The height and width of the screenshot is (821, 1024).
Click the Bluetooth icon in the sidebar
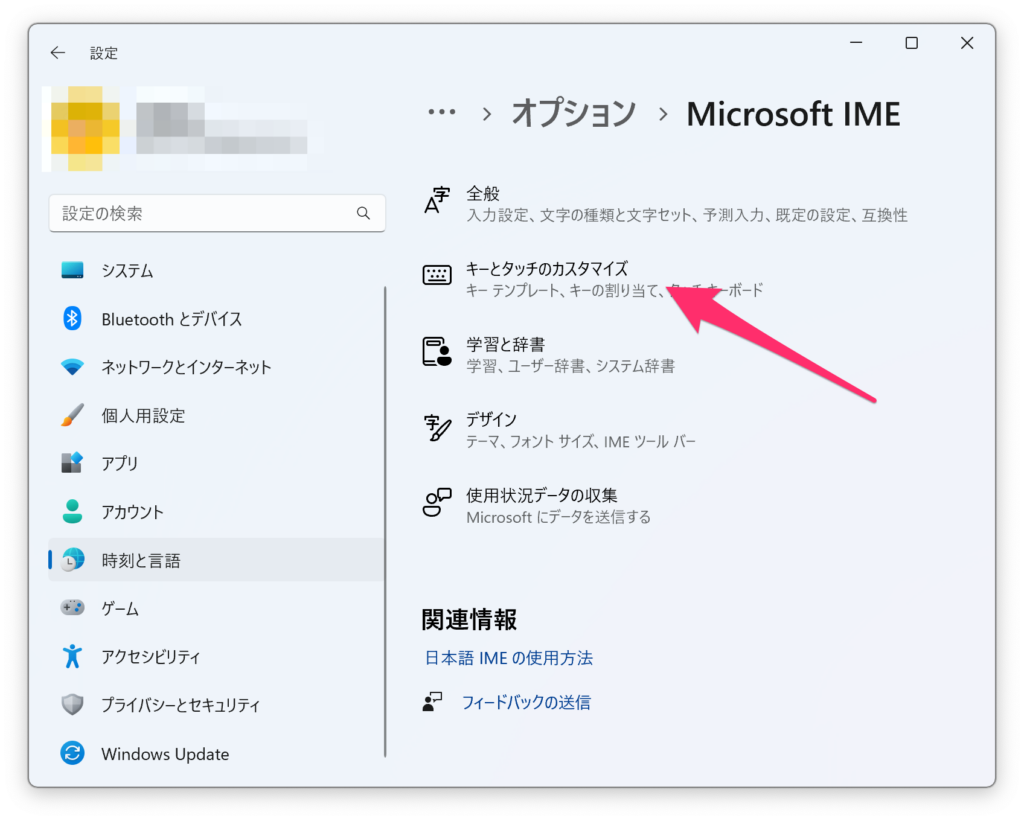tap(72, 319)
